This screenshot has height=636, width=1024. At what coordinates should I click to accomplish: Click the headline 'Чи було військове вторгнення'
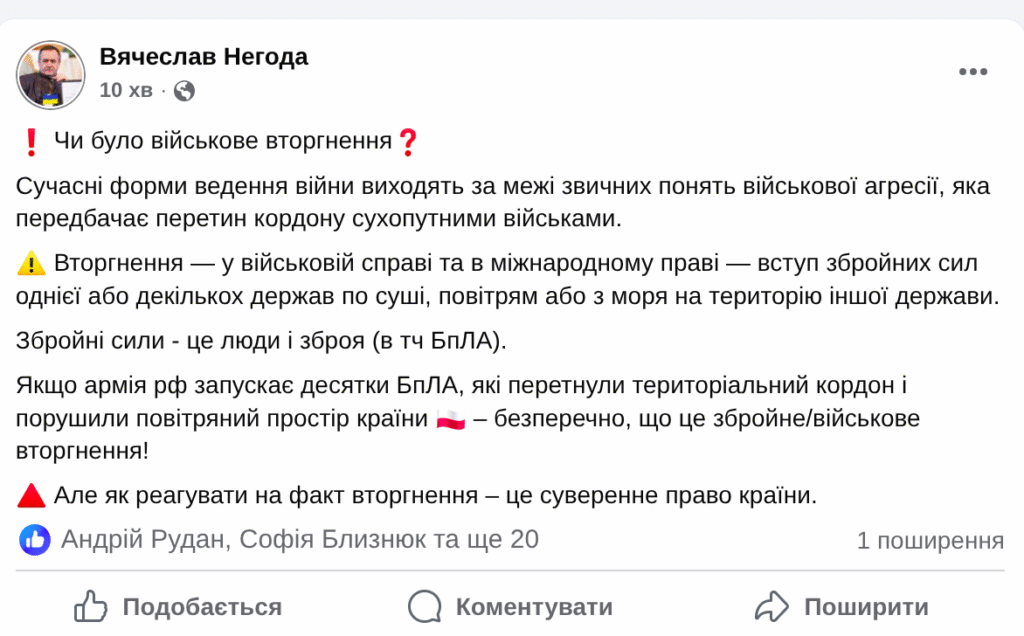point(222,142)
